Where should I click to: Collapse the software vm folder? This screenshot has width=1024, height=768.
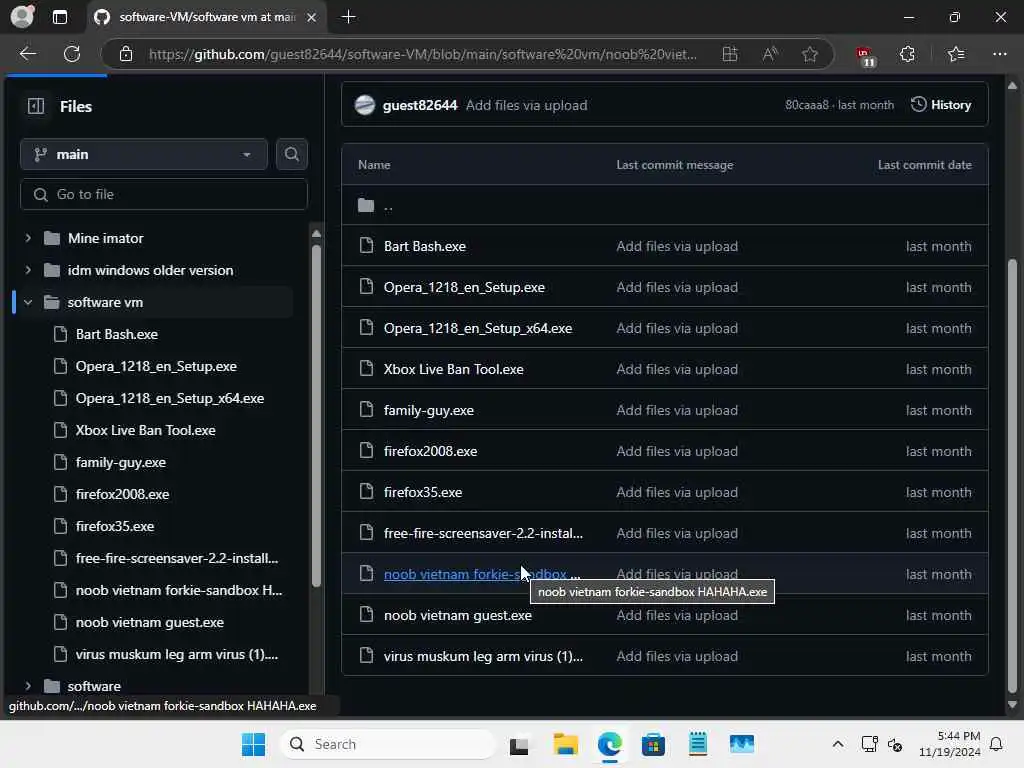tap(28, 302)
